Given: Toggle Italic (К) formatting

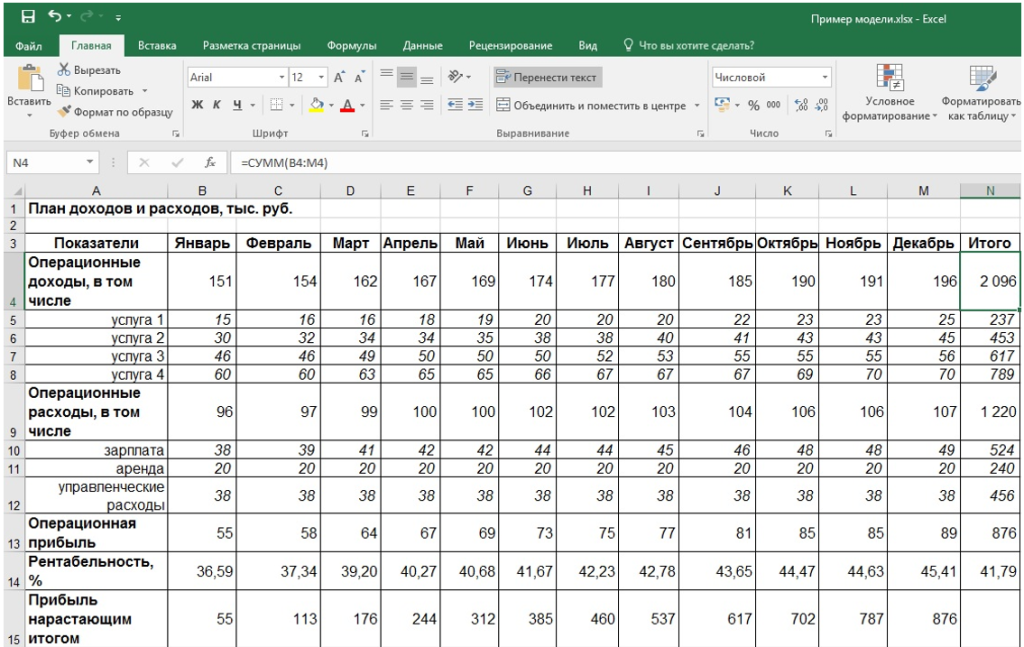Looking at the screenshot, I should click(x=217, y=105).
